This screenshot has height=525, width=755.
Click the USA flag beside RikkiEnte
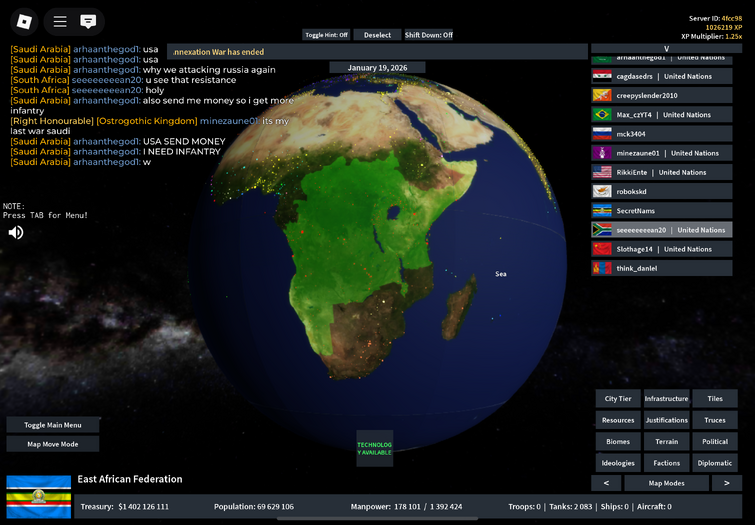point(602,172)
